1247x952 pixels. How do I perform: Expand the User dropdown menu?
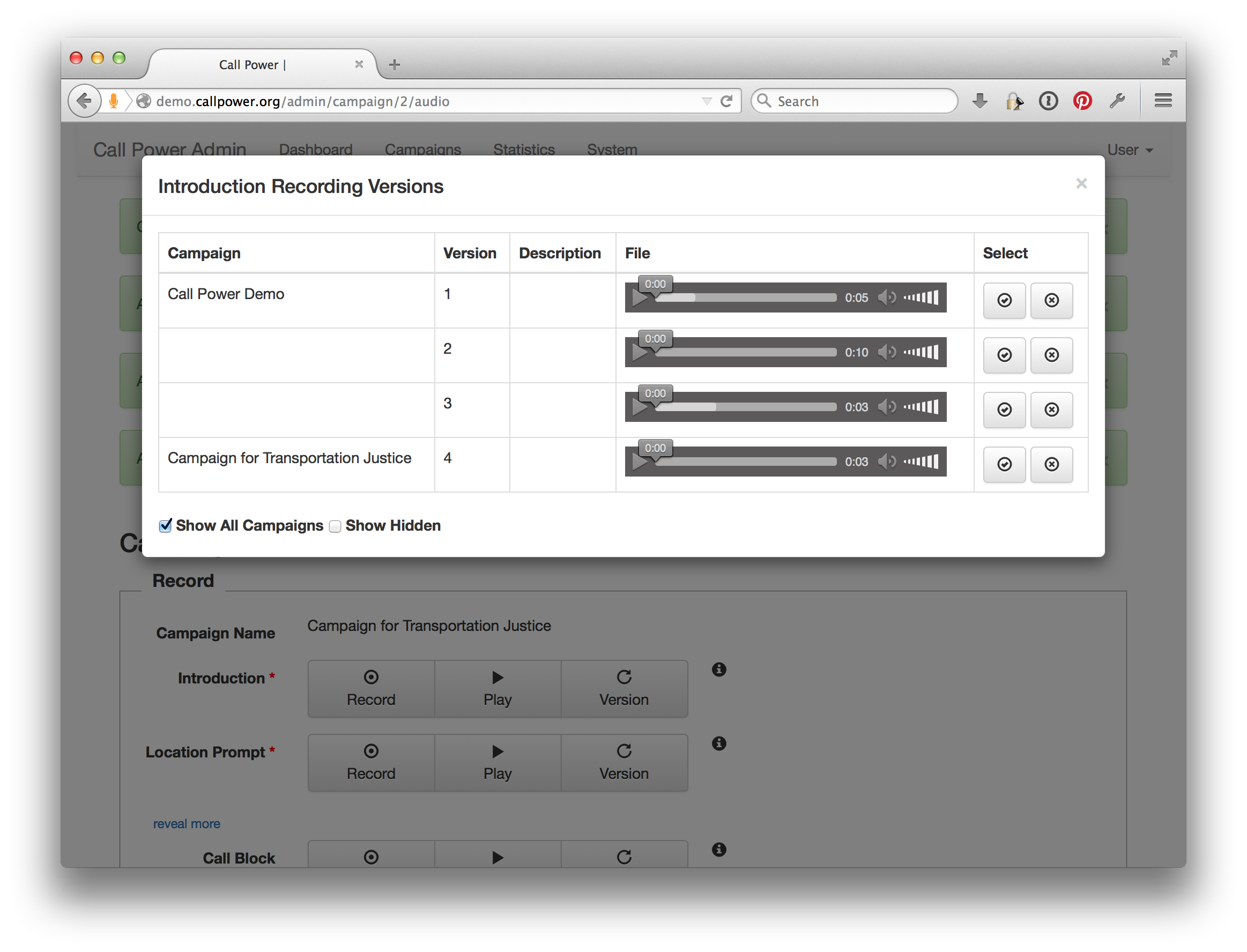[x=1130, y=150]
